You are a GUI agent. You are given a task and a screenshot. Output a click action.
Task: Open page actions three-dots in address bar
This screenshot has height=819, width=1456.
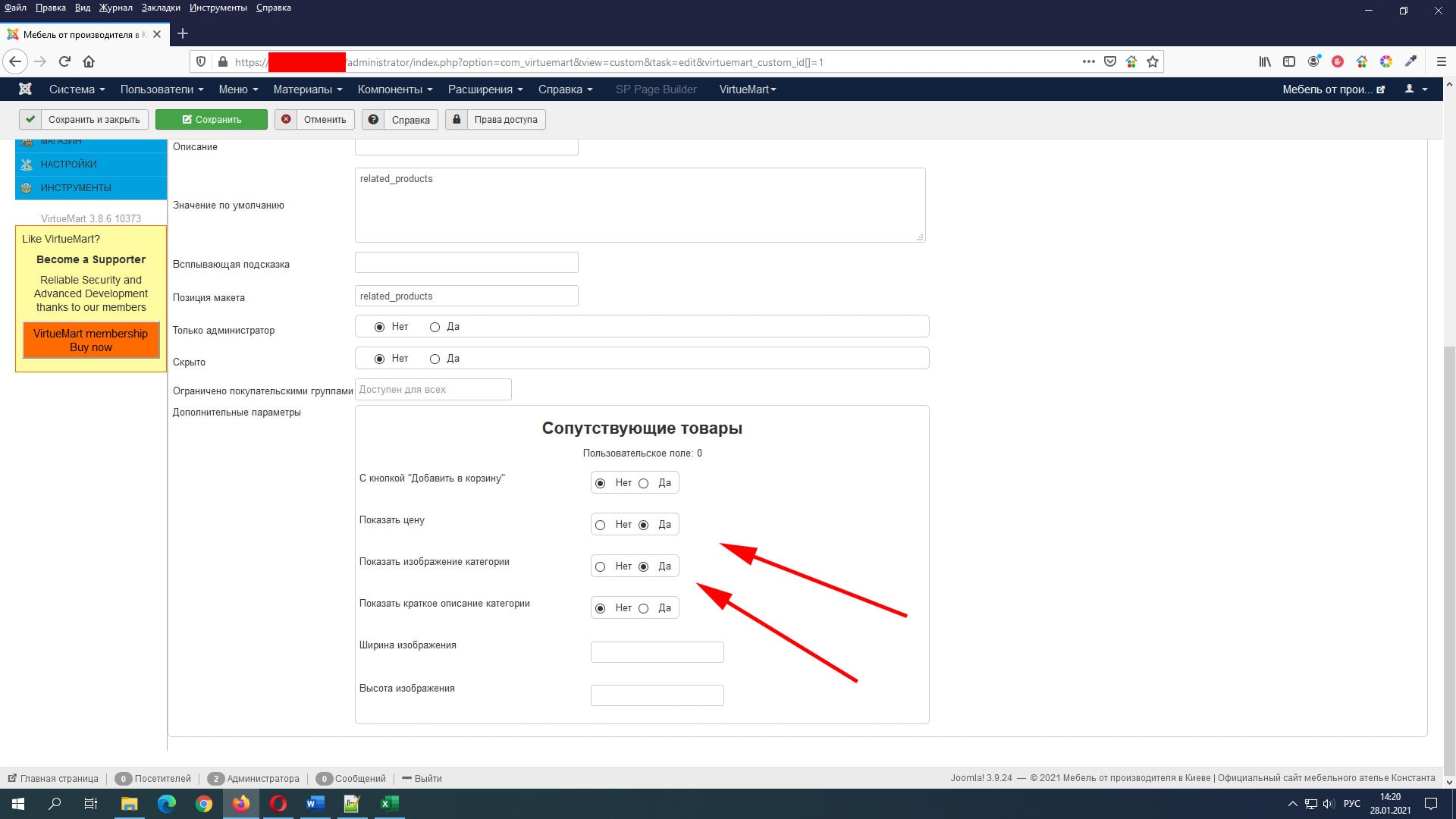pyautogui.click(x=1089, y=61)
